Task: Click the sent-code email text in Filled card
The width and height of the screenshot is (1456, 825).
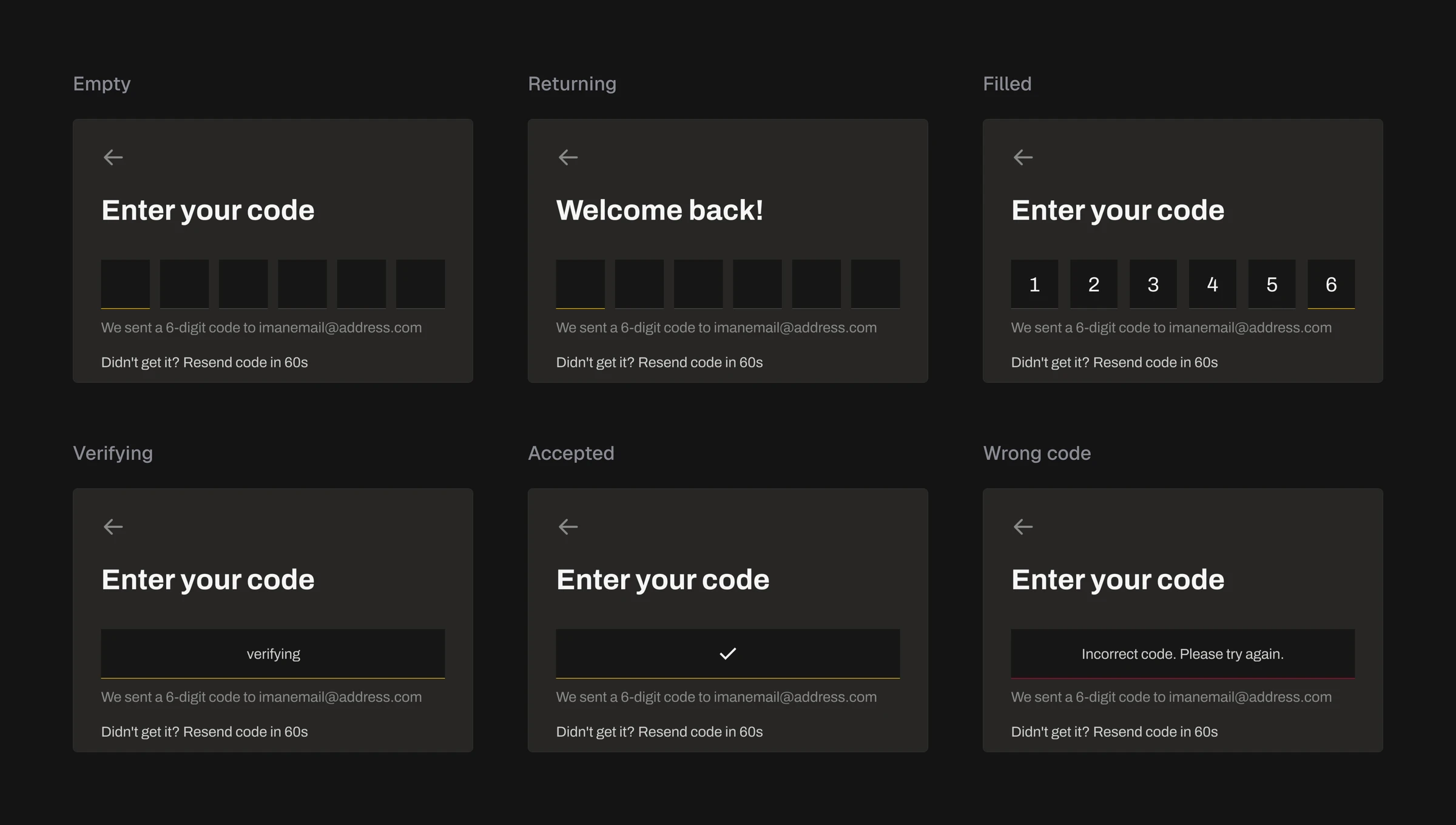Action: click(x=1171, y=328)
